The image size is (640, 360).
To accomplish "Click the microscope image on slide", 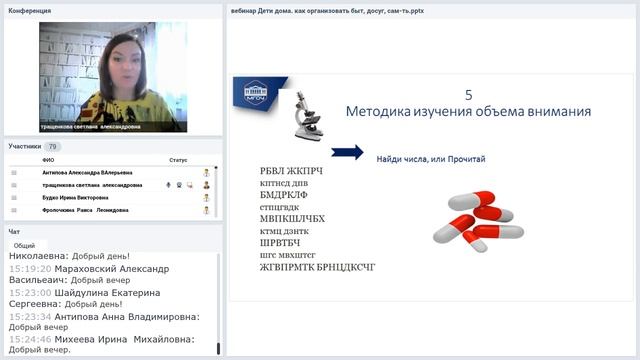I will (308, 116).
